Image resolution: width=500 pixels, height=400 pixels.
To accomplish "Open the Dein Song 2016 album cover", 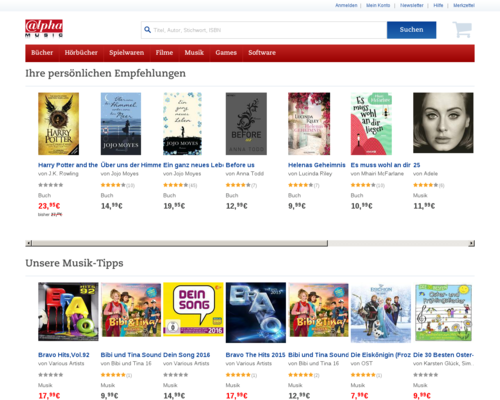I will click(193, 309).
